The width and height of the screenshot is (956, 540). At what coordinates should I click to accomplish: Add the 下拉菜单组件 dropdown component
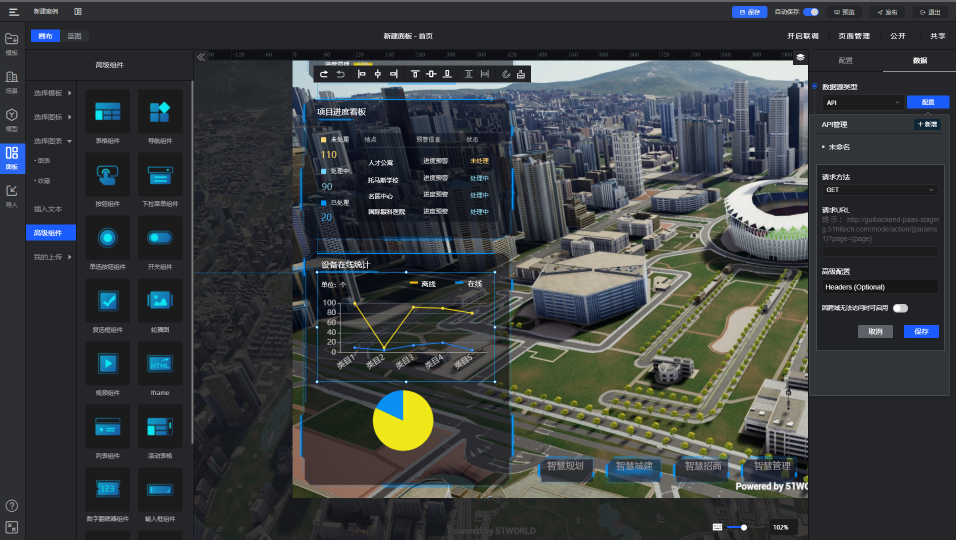point(160,175)
